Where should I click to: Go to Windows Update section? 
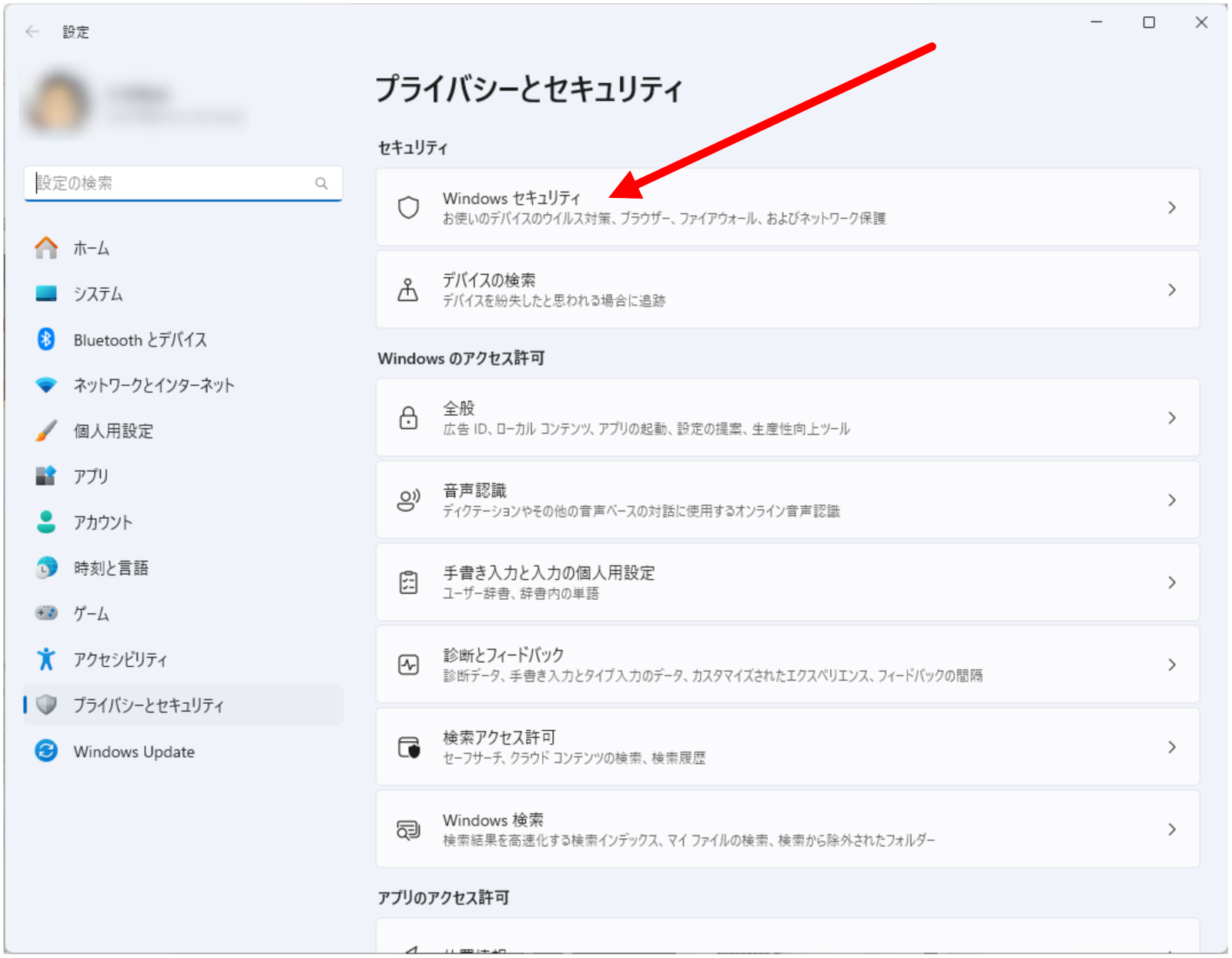coord(134,752)
